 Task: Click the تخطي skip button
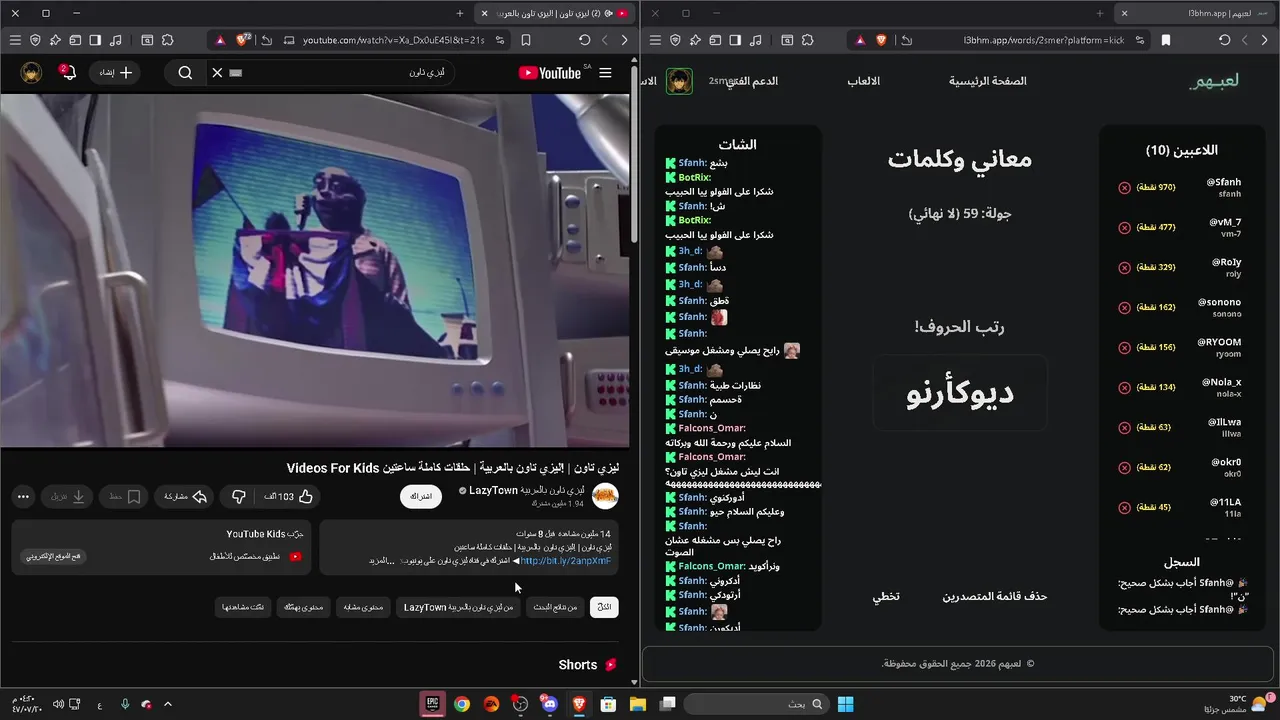click(x=886, y=596)
